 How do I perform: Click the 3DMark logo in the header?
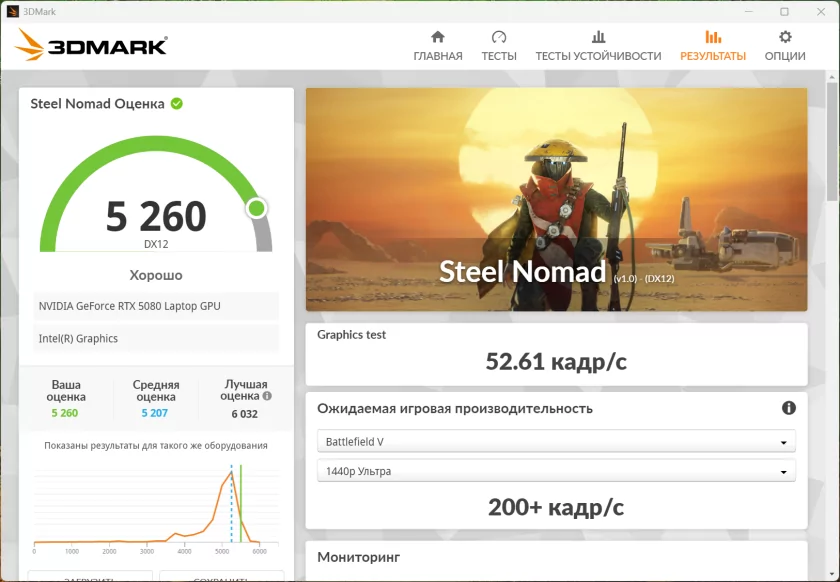[92, 45]
